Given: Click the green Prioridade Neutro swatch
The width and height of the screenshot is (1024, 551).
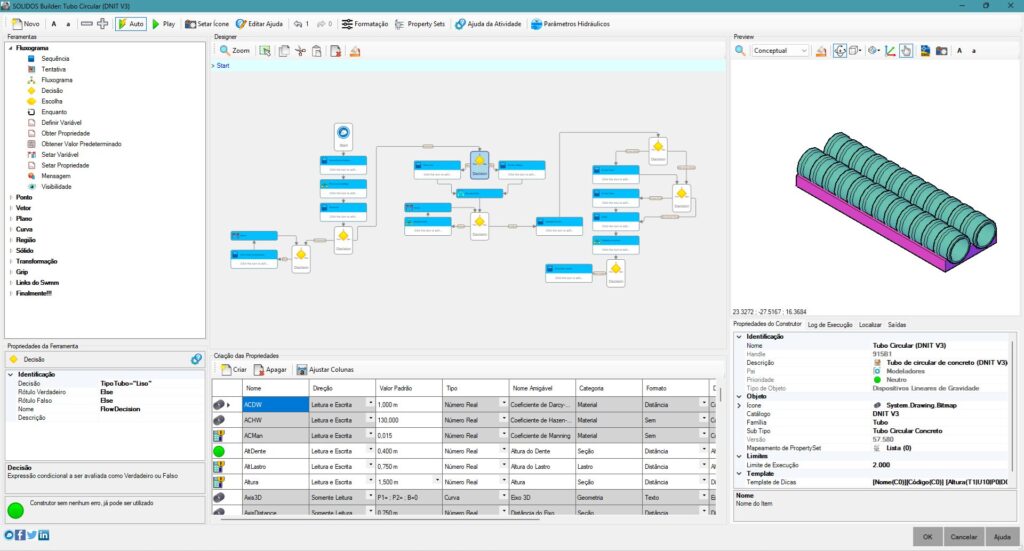Looking at the screenshot, I should tap(877, 379).
